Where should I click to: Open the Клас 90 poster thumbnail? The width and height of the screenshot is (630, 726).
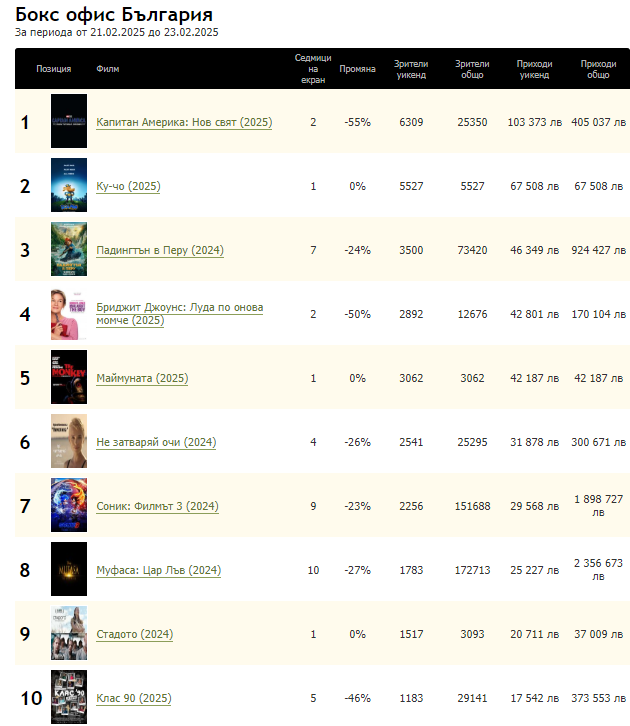point(69,697)
